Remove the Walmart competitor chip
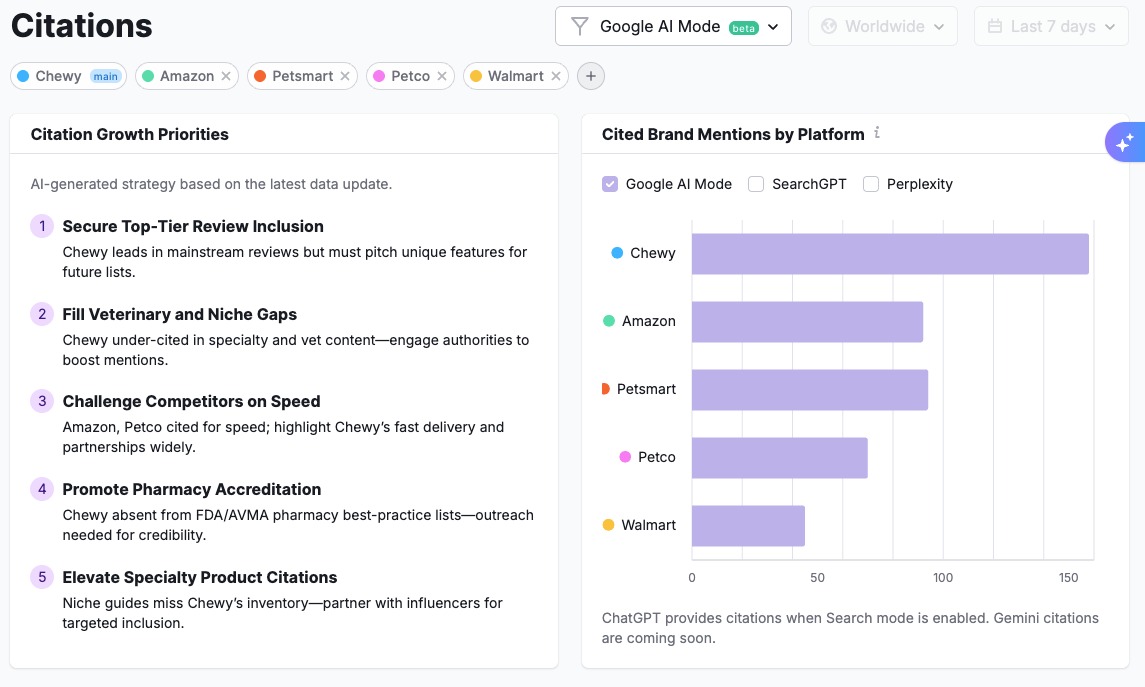 tap(556, 76)
